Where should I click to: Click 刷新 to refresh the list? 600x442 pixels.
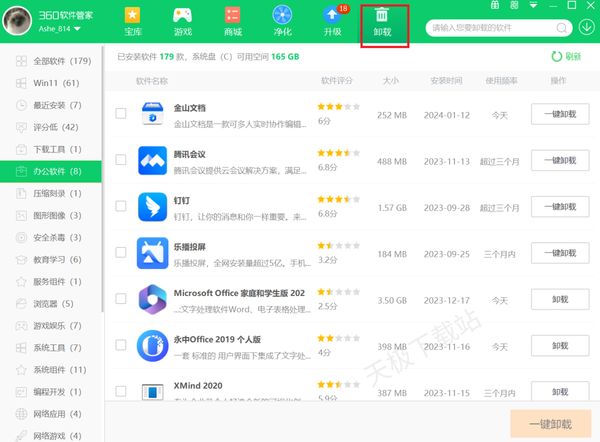coord(565,57)
